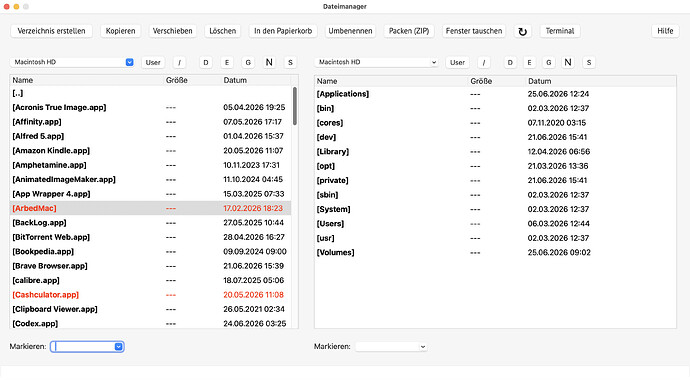Sort left pane by Datum column header

coord(256,80)
